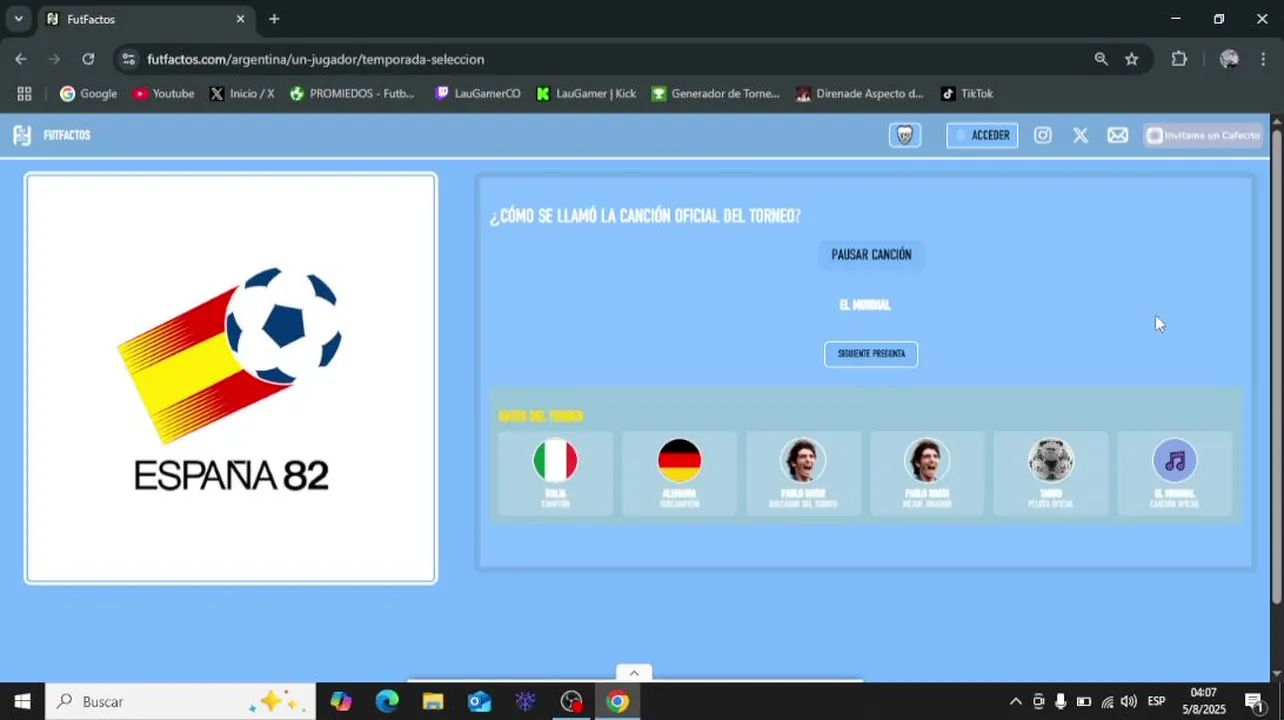The width and height of the screenshot is (1284, 720).
Task: Open LauGamerCO Twitch bookmark
Action: click(x=478, y=93)
